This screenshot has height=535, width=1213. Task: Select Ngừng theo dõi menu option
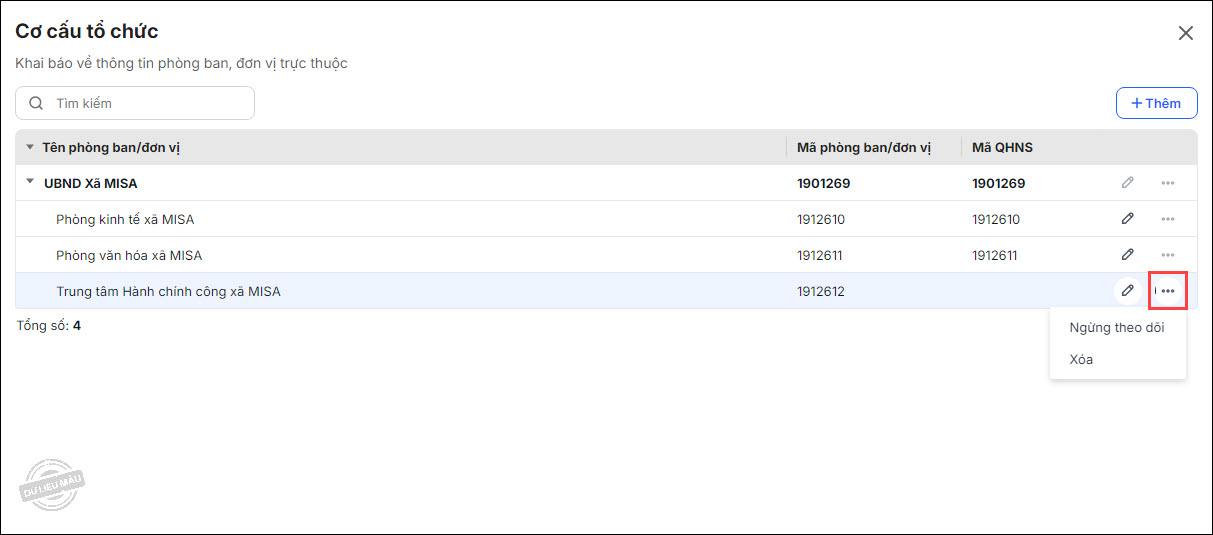tap(1116, 327)
